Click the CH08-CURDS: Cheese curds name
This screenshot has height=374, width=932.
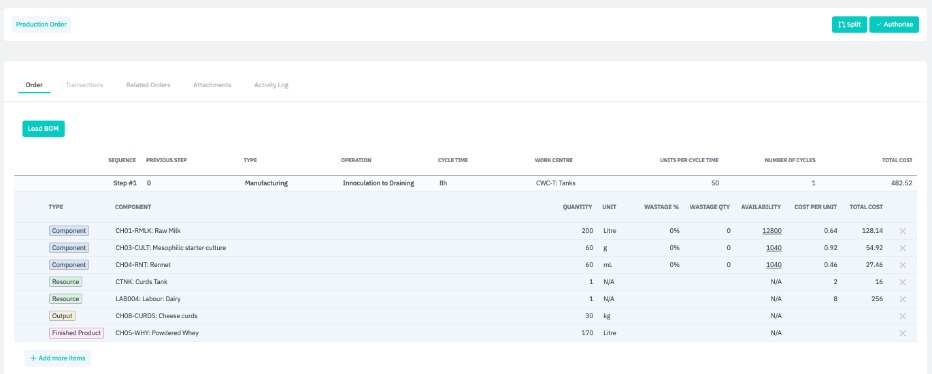156,316
